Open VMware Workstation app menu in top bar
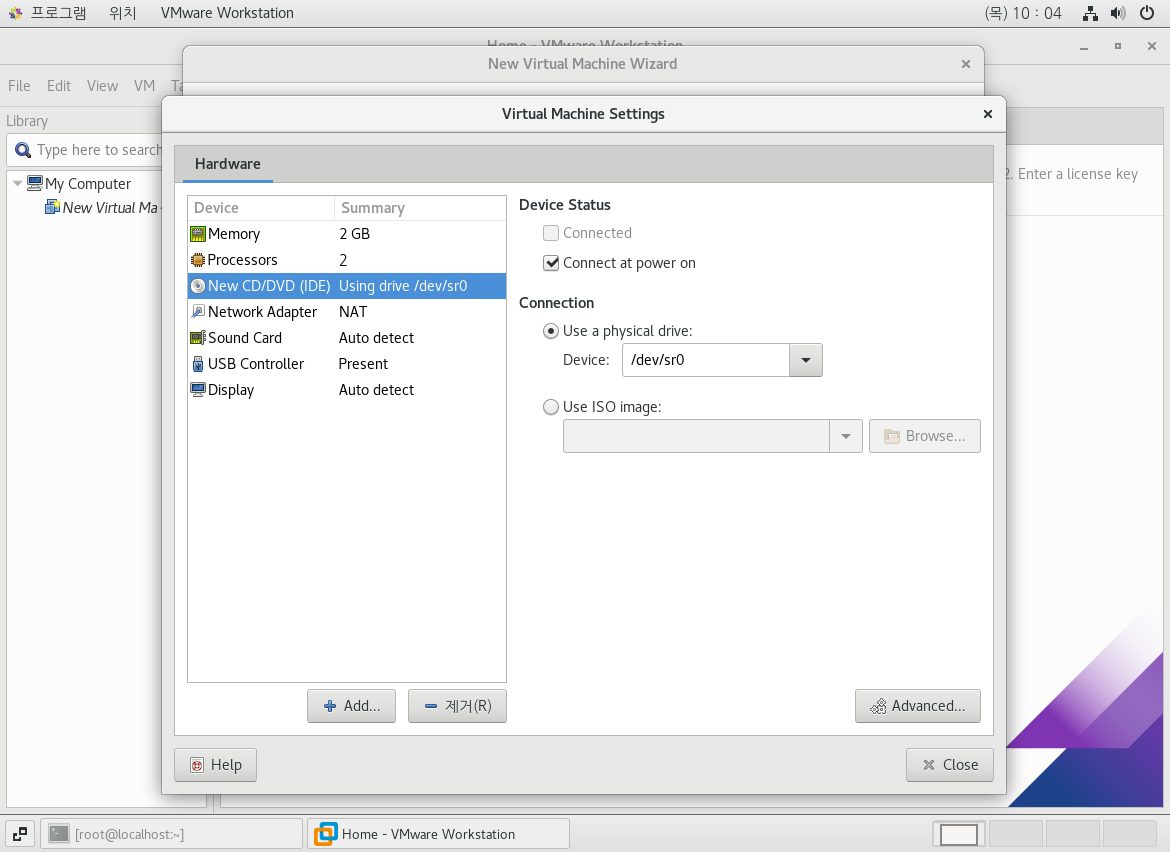This screenshot has height=852, width=1170. (228, 13)
